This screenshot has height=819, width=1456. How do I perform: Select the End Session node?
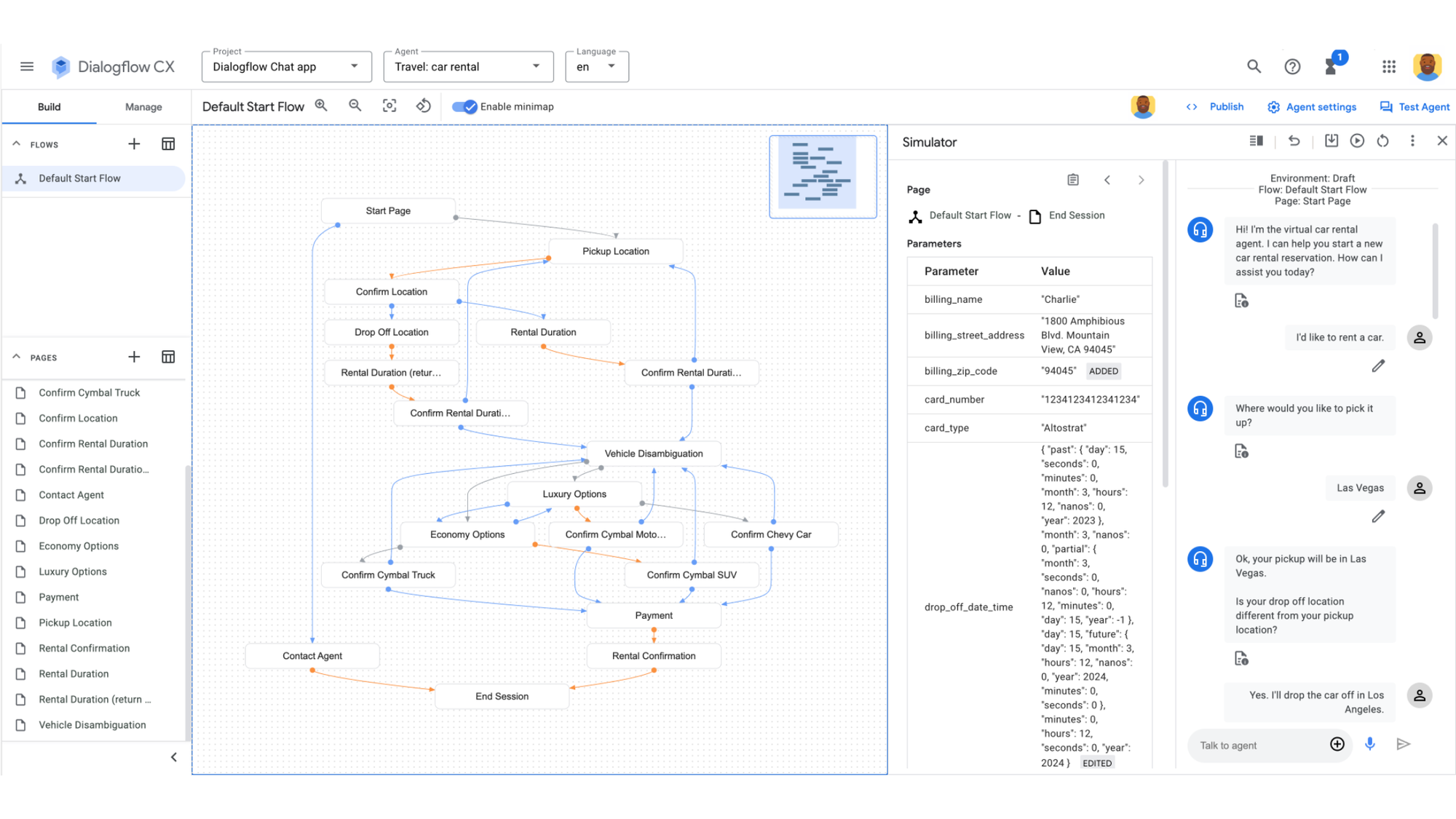502,696
